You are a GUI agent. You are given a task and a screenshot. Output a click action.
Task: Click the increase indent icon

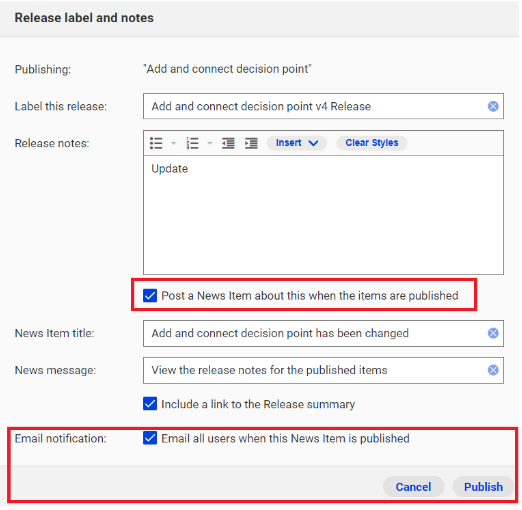(251, 143)
